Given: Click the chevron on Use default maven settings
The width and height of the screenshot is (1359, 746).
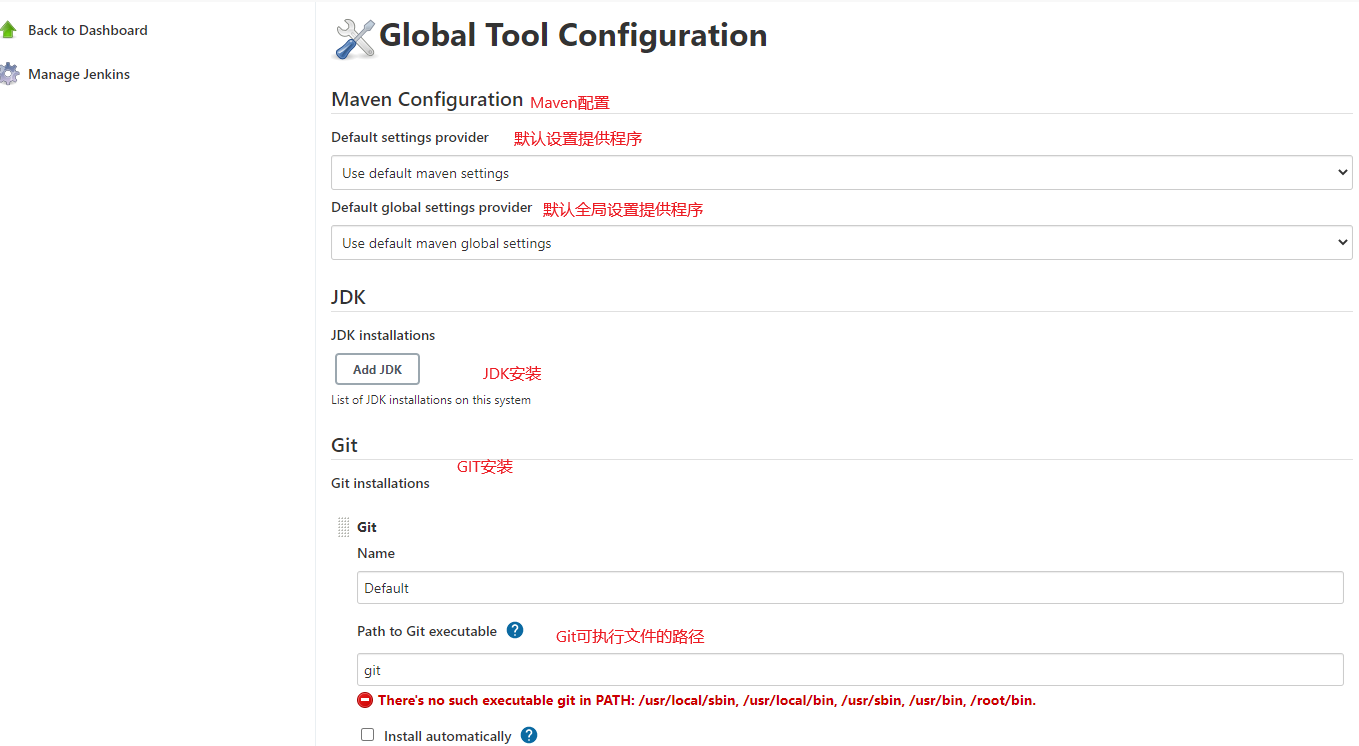Looking at the screenshot, I should coord(1343,172).
